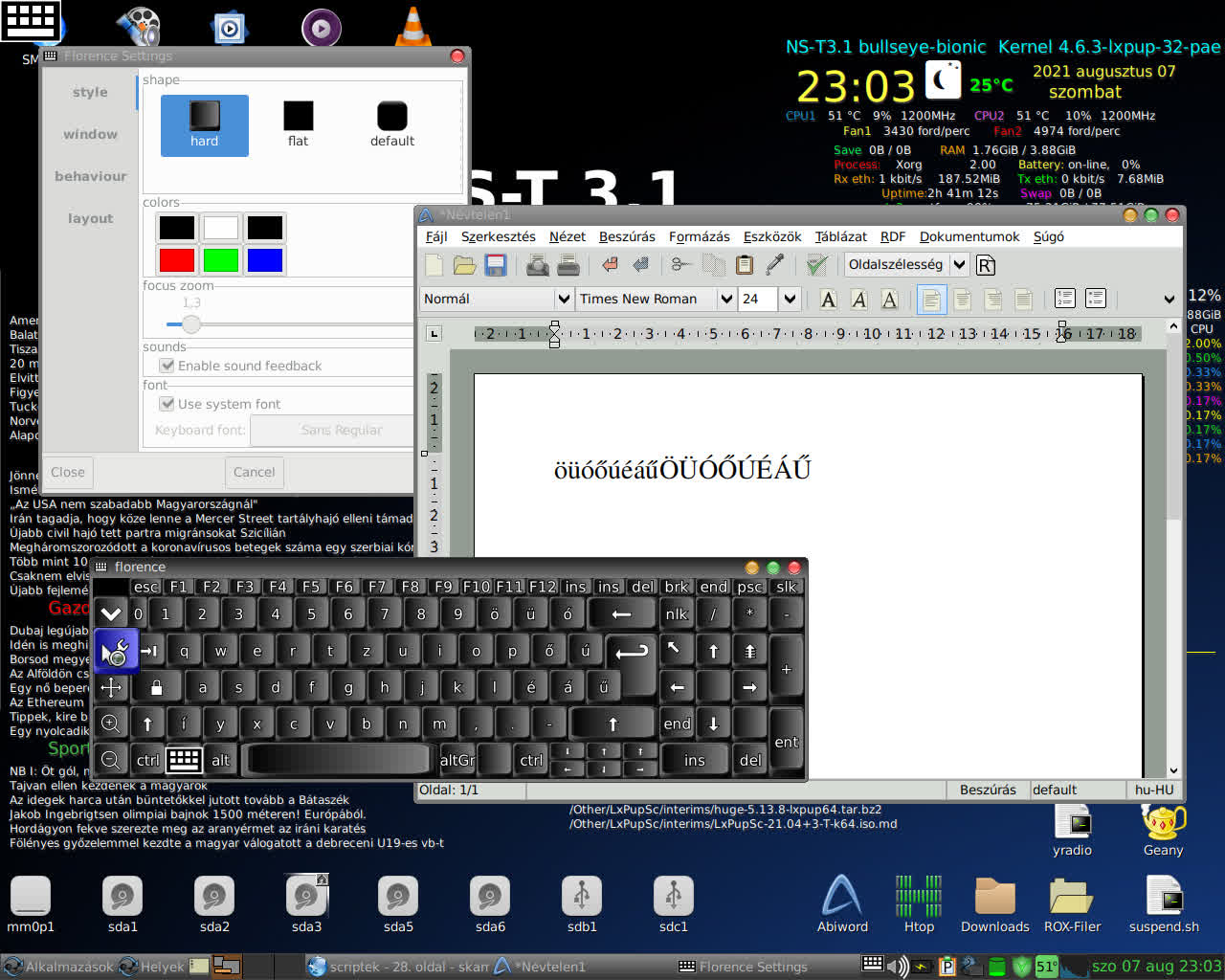Zoom out the Florence keyboard with magnifier minus
The image size is (1225, 980).
(111, 760)
